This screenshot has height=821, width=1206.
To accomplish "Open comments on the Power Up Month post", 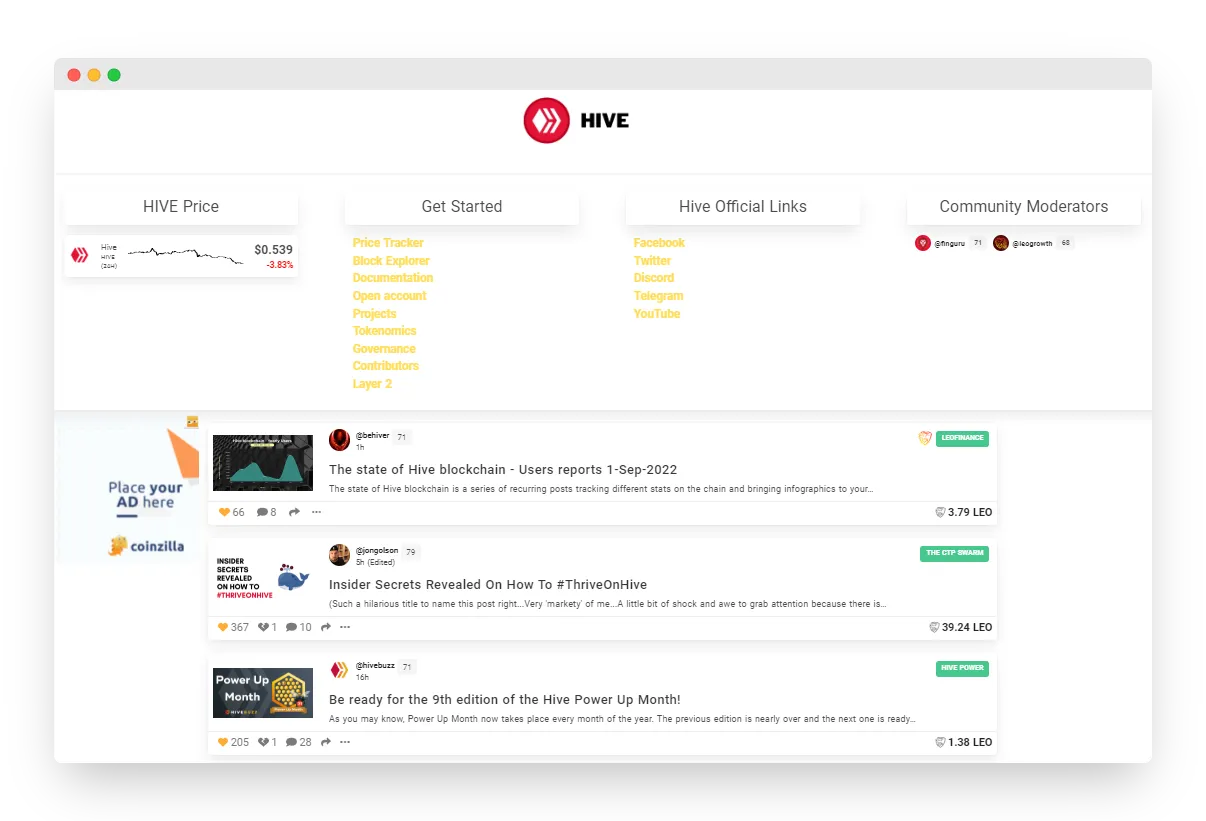I will tap(291, 742).
